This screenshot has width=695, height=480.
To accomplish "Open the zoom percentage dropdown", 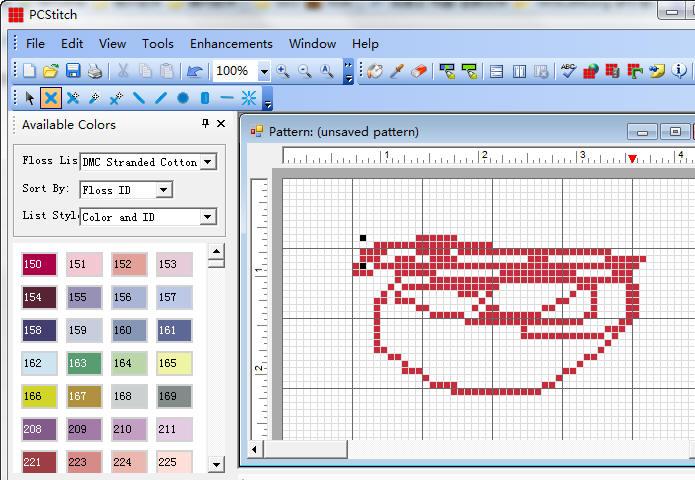I will point(264,72).
